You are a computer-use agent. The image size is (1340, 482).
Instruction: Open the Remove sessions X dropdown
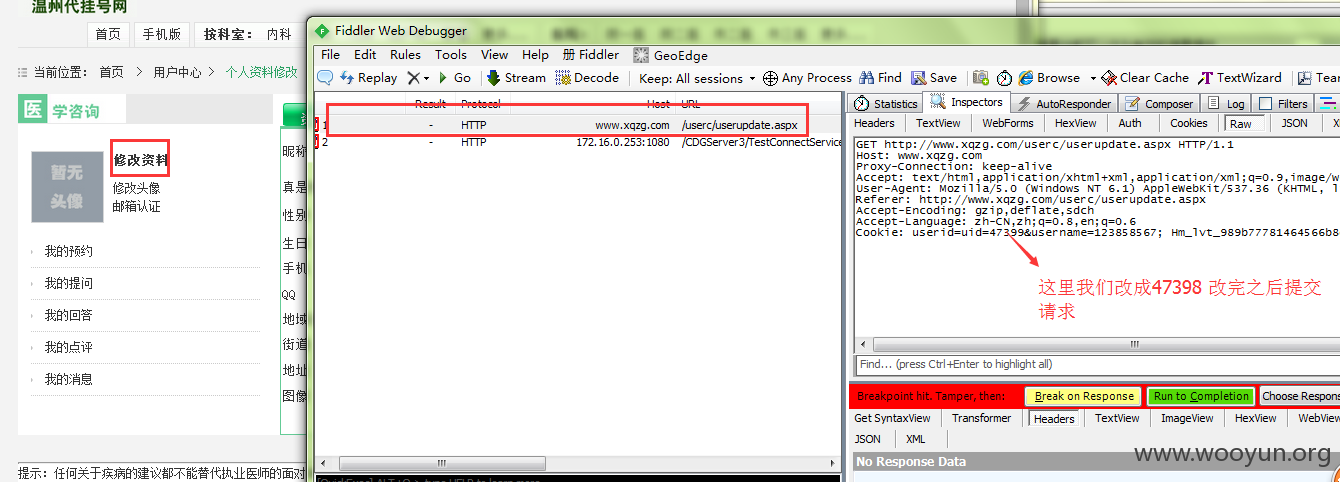(x=418, y=77)
